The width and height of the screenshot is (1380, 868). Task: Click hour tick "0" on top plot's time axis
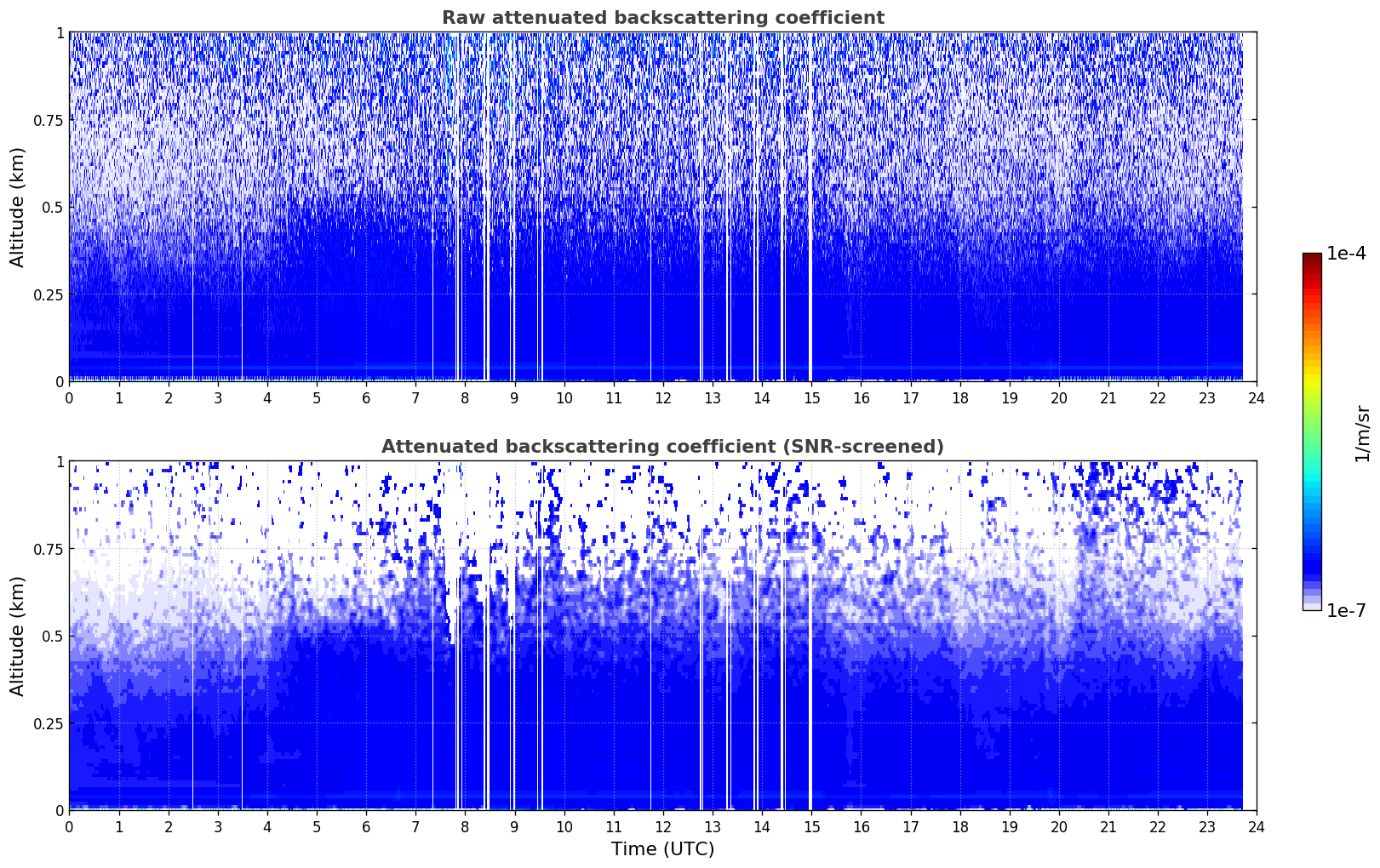69,397
